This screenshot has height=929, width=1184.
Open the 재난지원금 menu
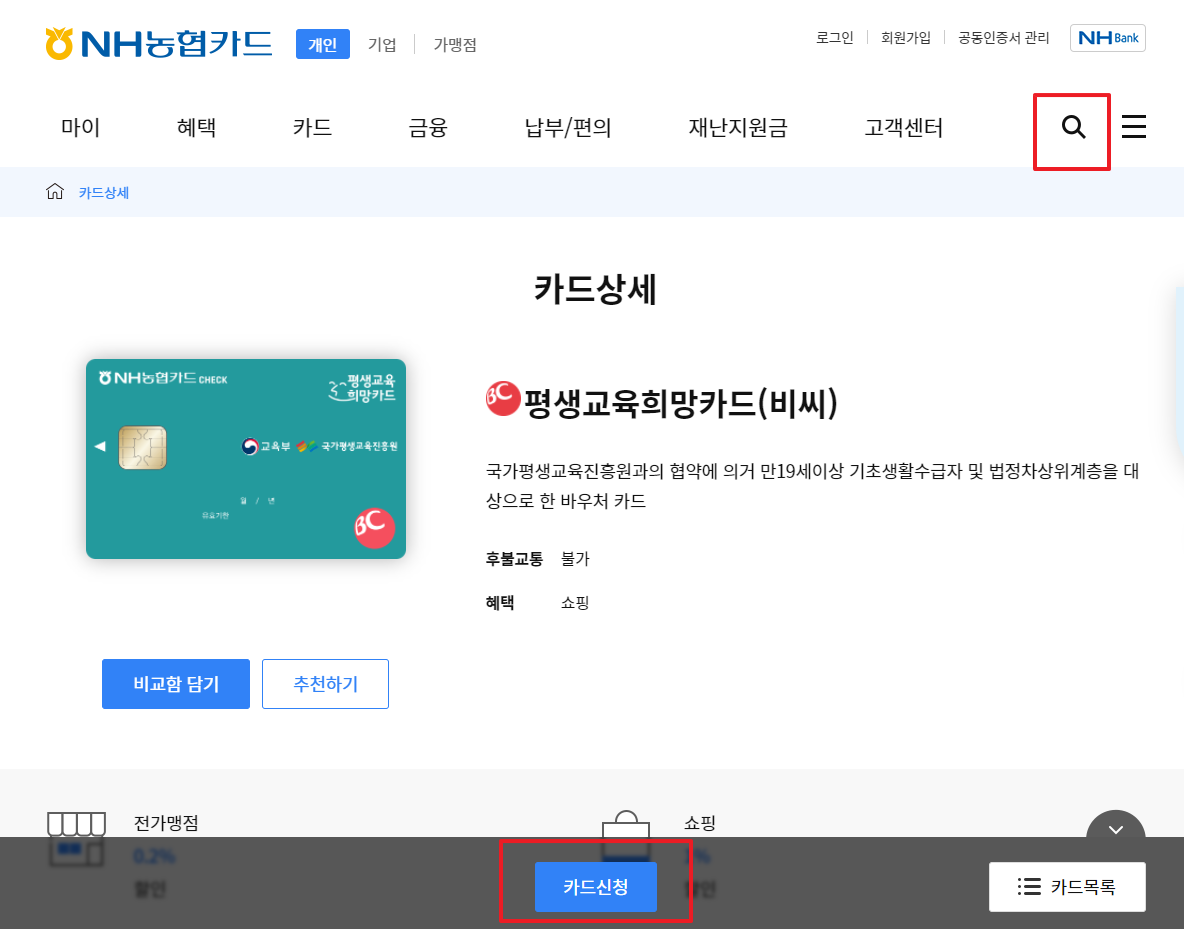pyautogui.click(x=738, y=127)
